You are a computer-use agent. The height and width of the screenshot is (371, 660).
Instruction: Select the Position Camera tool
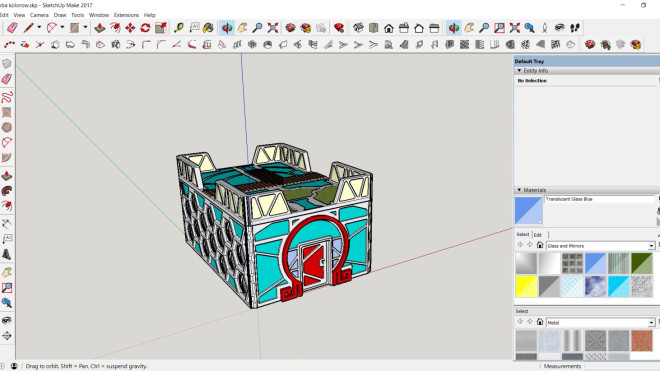click(x=544, y=28)
